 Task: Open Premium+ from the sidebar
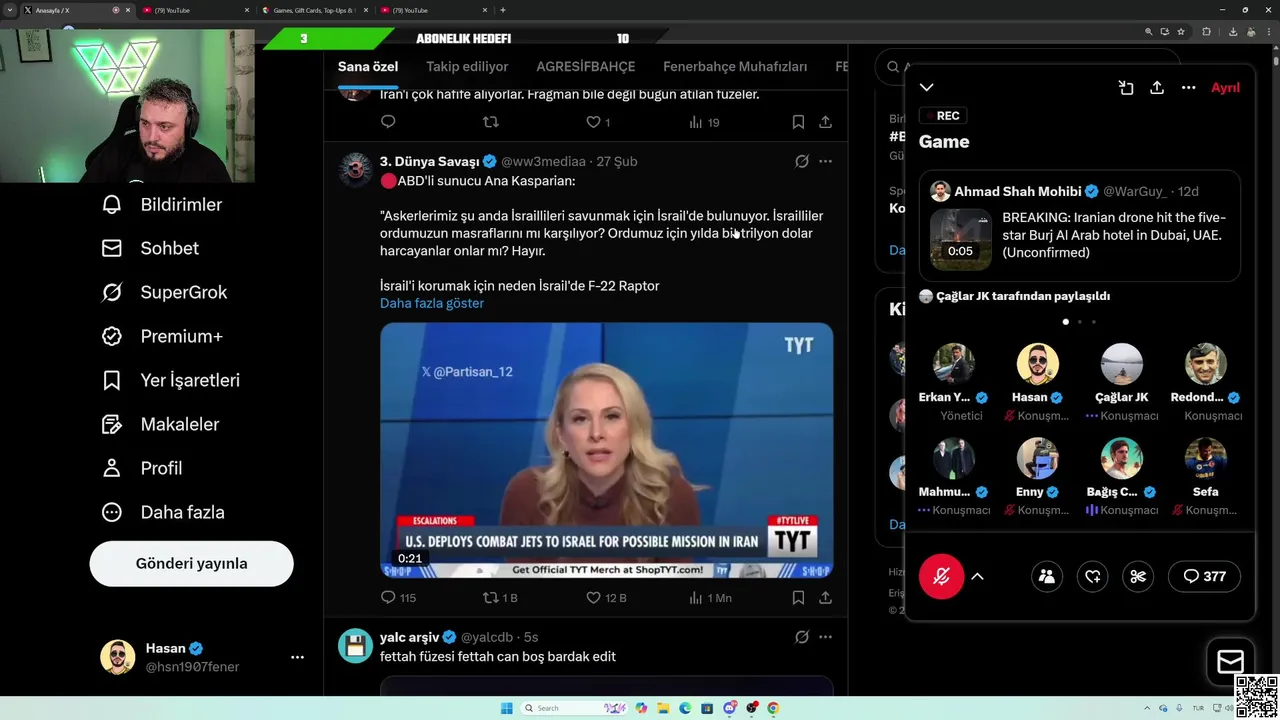[x=162, y=336]
